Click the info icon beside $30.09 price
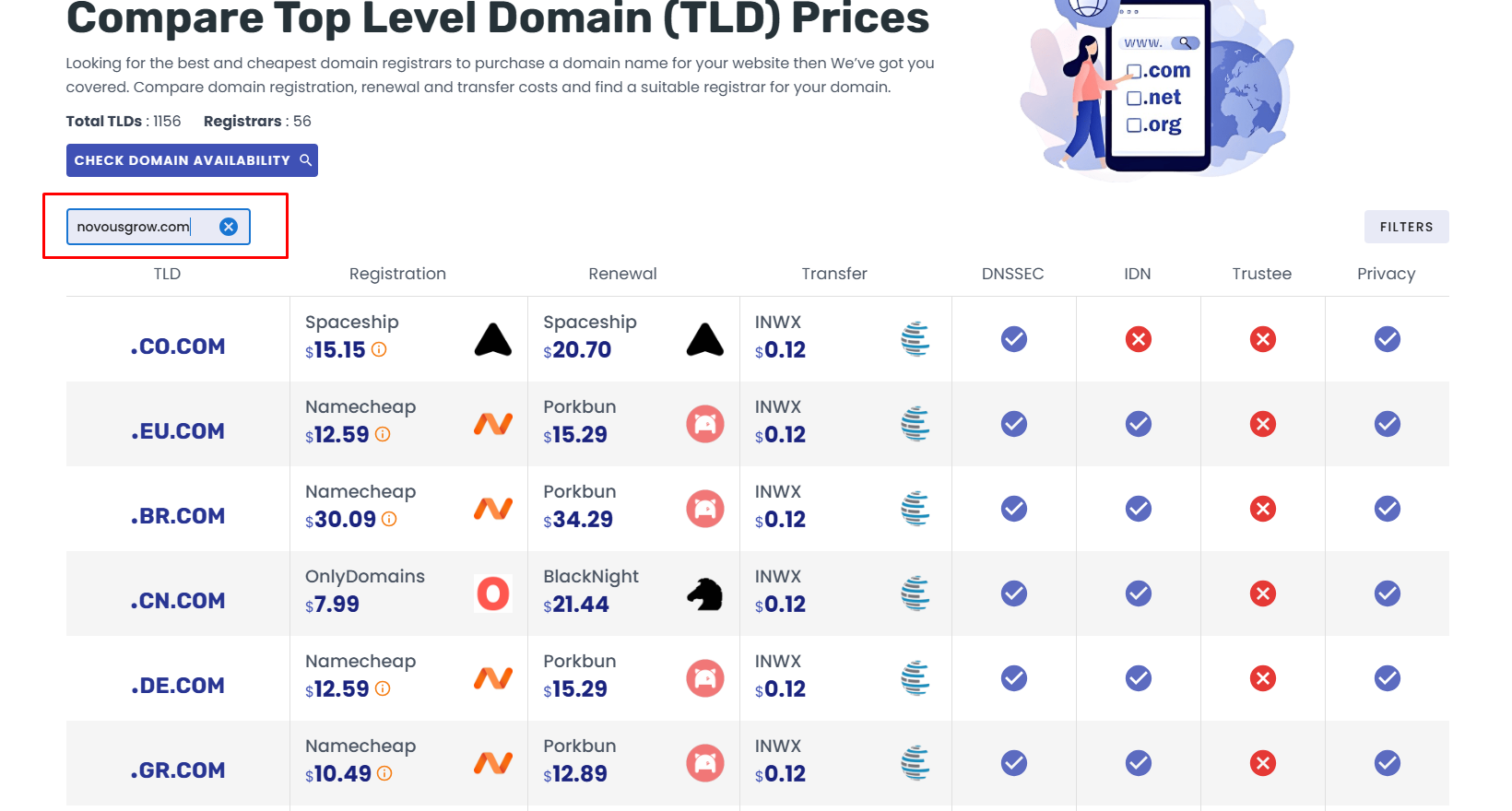The height and width of the screenshot is (811, 1512). (x=389, y=520)
